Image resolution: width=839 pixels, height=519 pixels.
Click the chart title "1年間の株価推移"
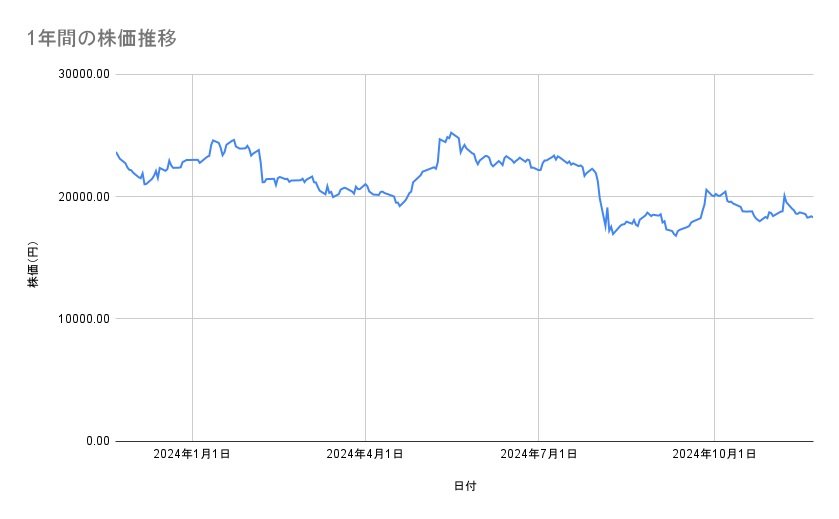coord(103,38)
